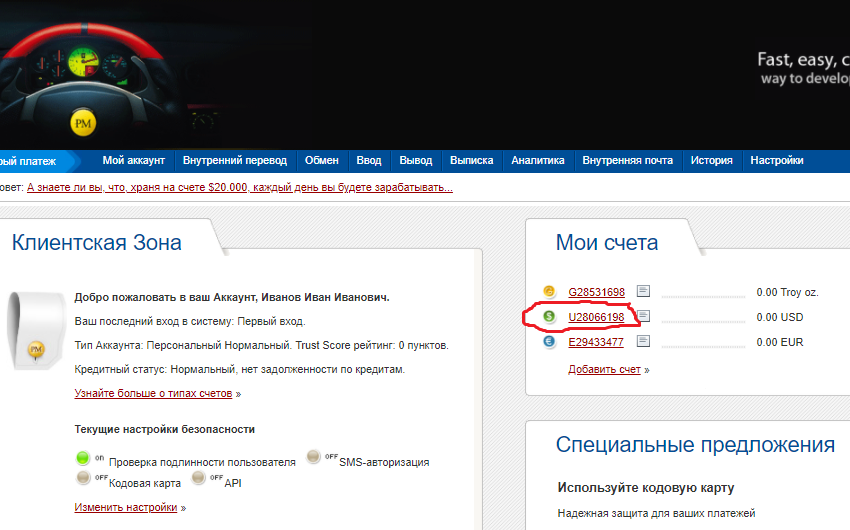The image size is (850, 530).
Task: Toggle the API security indicator
Action: point(199,479)
